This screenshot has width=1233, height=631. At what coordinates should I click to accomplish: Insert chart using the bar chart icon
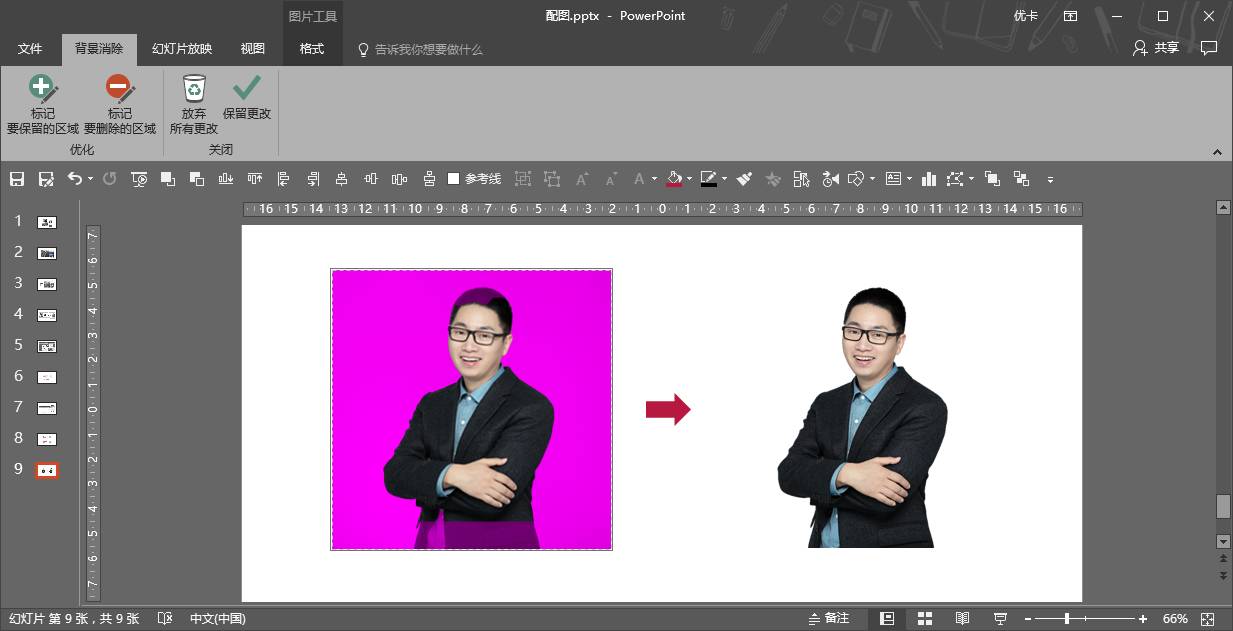tap(929, 179)
